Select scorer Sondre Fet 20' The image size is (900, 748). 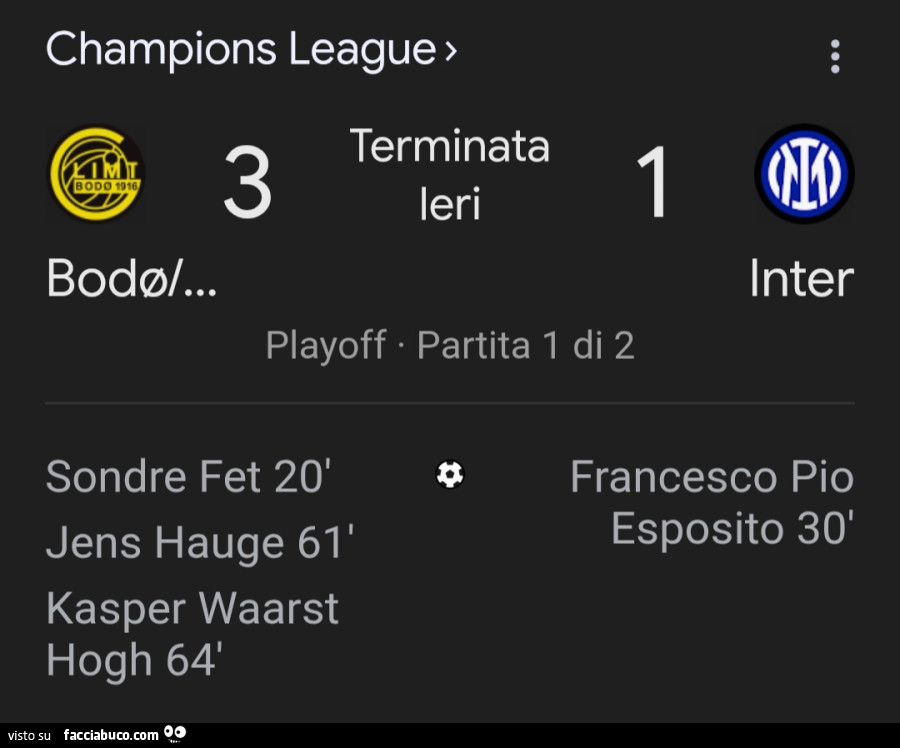point(188,477)
